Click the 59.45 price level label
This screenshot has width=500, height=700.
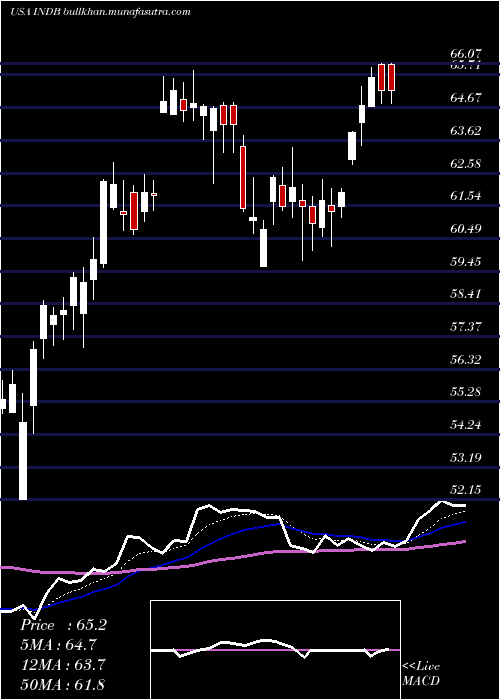pos(466,261)
